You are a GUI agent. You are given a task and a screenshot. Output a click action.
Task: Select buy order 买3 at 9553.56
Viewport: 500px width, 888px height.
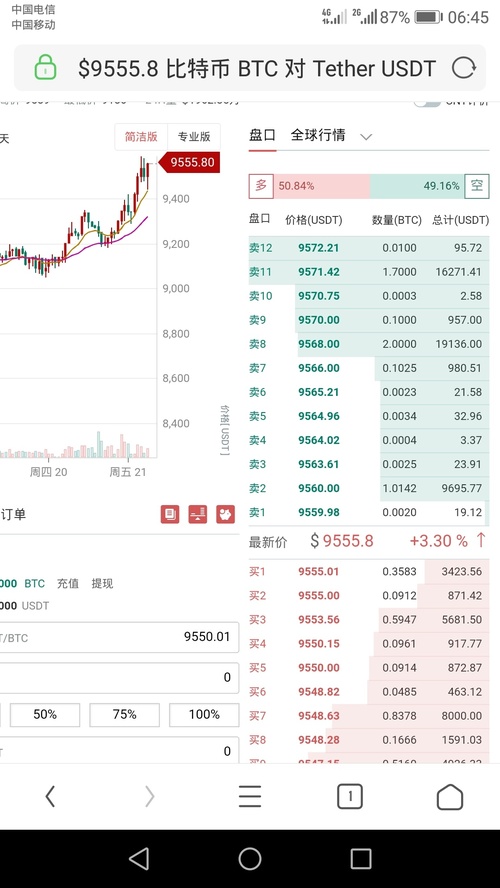tap(369, 620)
